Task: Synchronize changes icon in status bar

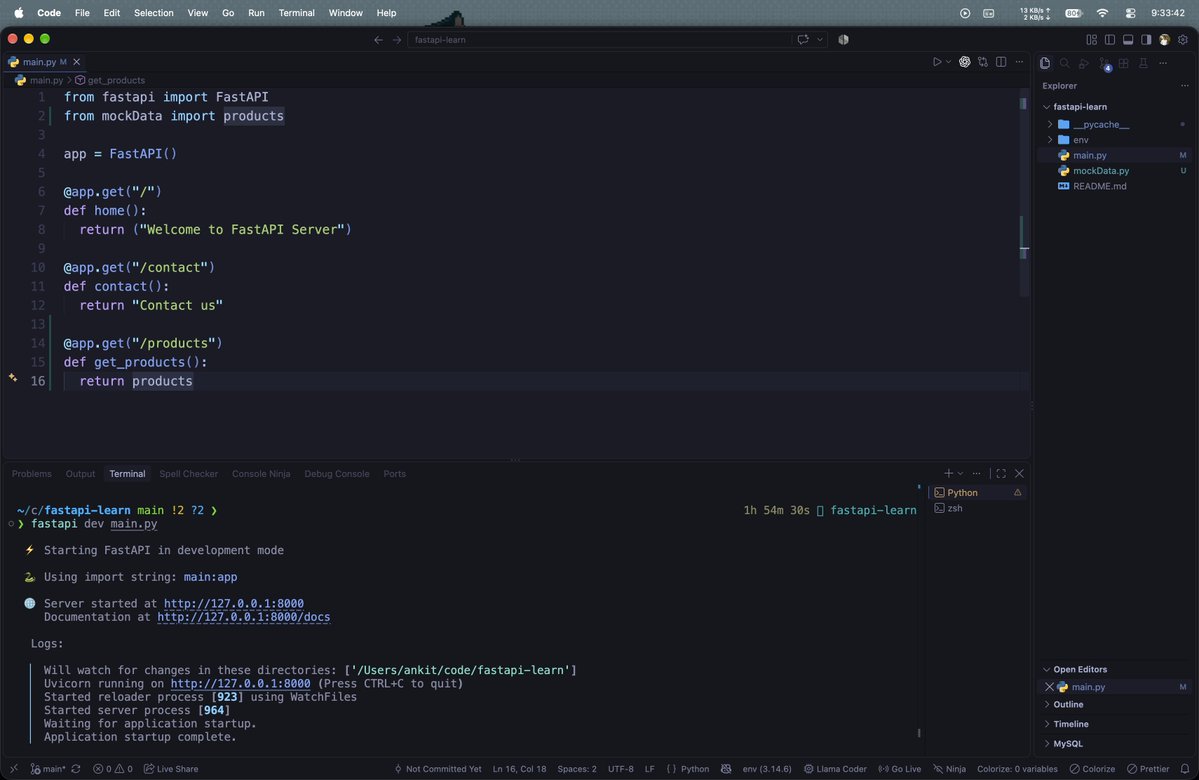Action: (76, 769)
